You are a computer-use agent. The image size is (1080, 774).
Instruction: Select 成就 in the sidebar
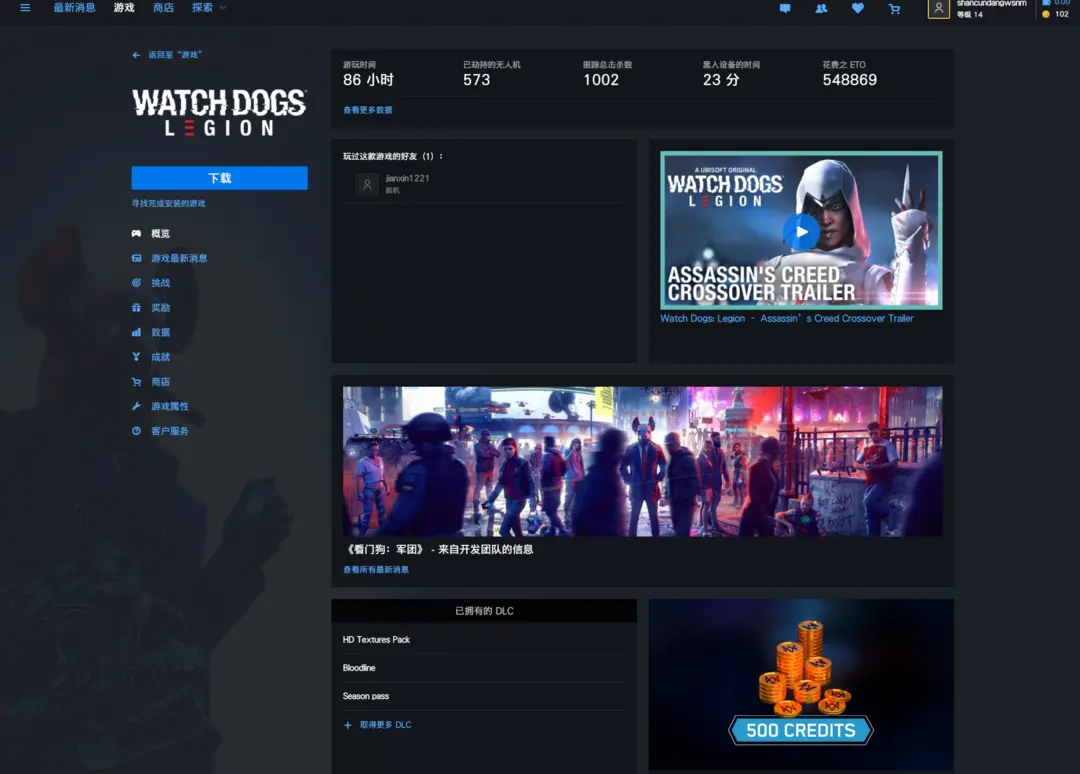pos(160,357)
